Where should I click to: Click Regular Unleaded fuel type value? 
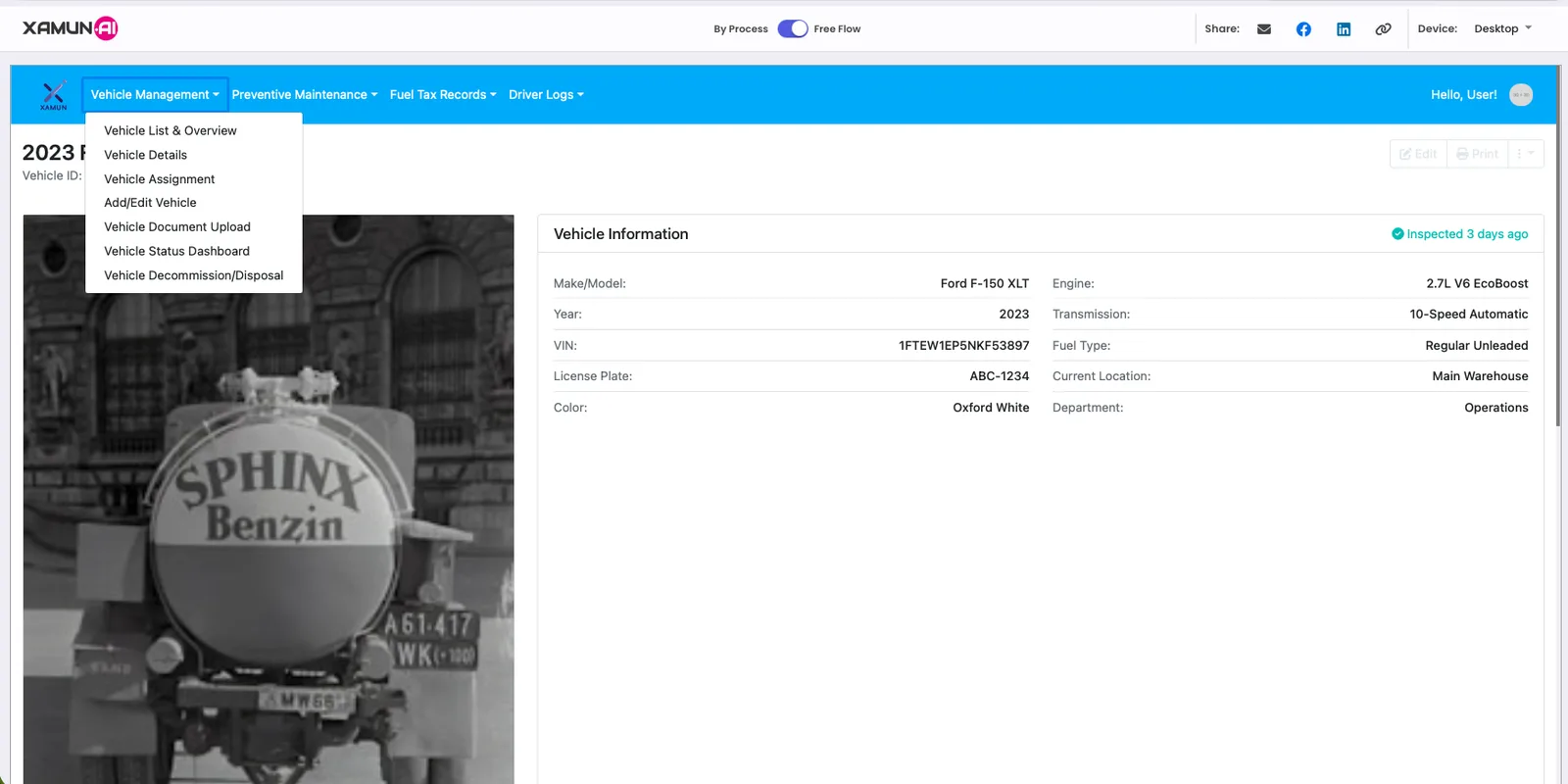[1476, 346]
